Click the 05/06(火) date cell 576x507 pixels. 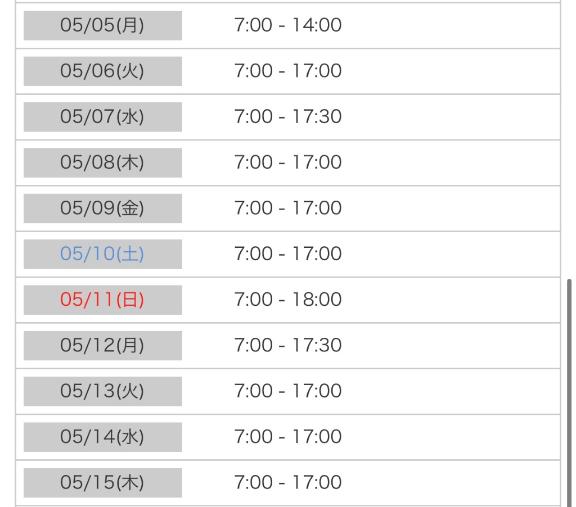pyautogui.click(x=102, y=71)
